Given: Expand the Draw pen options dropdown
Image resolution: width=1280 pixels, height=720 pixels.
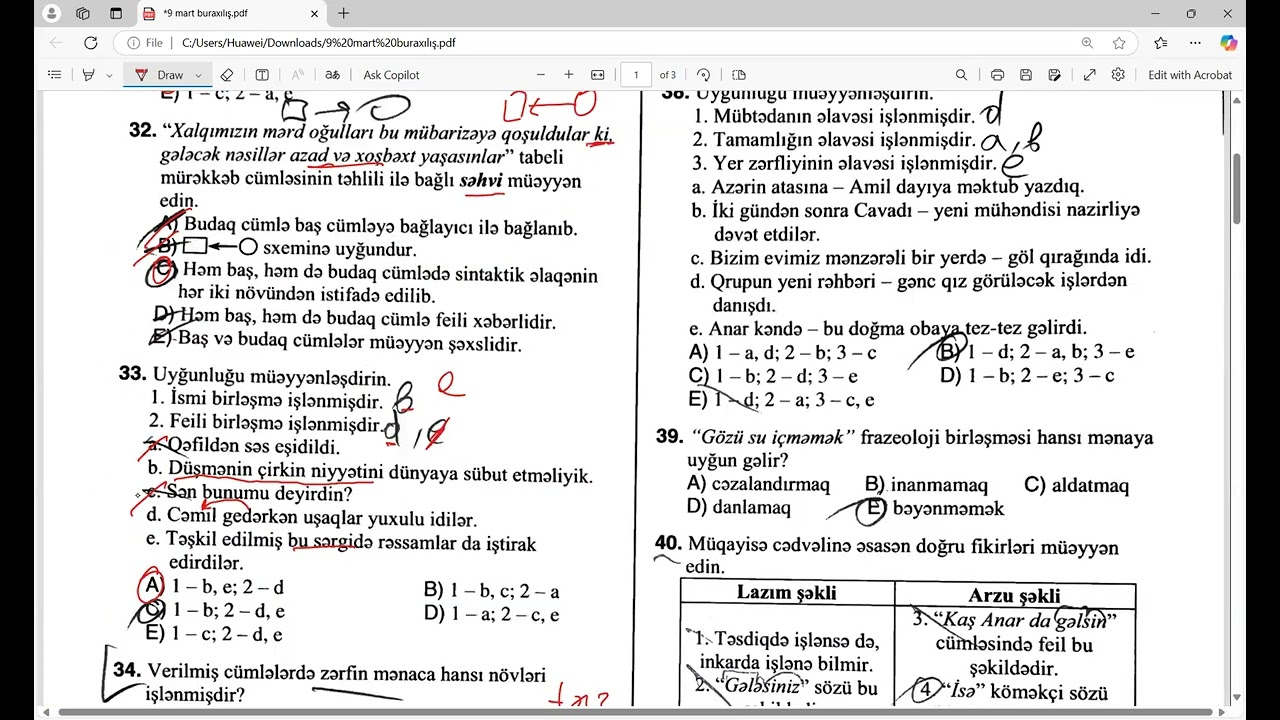Looking at the screenshot, I should point(198,75).
